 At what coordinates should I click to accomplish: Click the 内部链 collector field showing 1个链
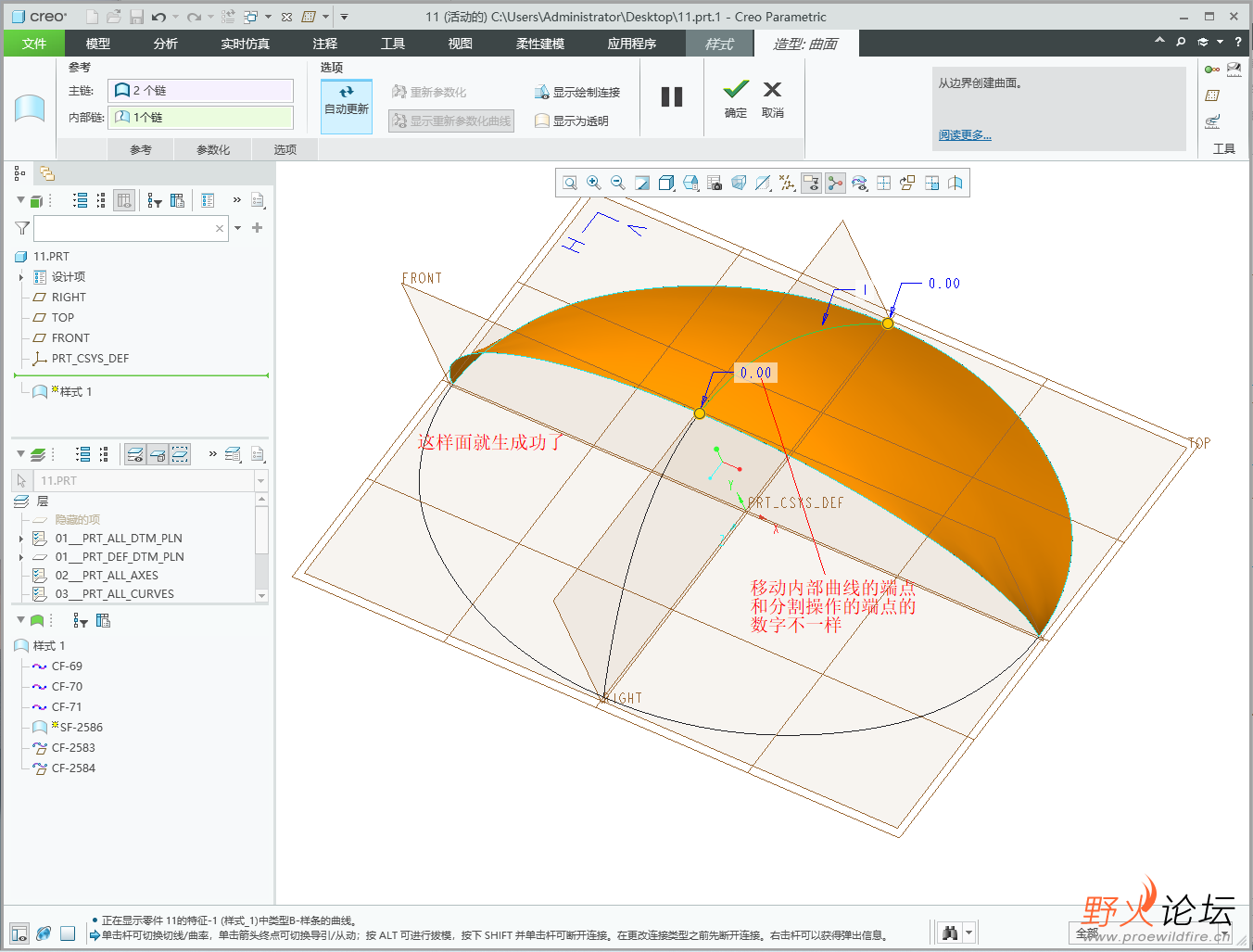point(200,117)
